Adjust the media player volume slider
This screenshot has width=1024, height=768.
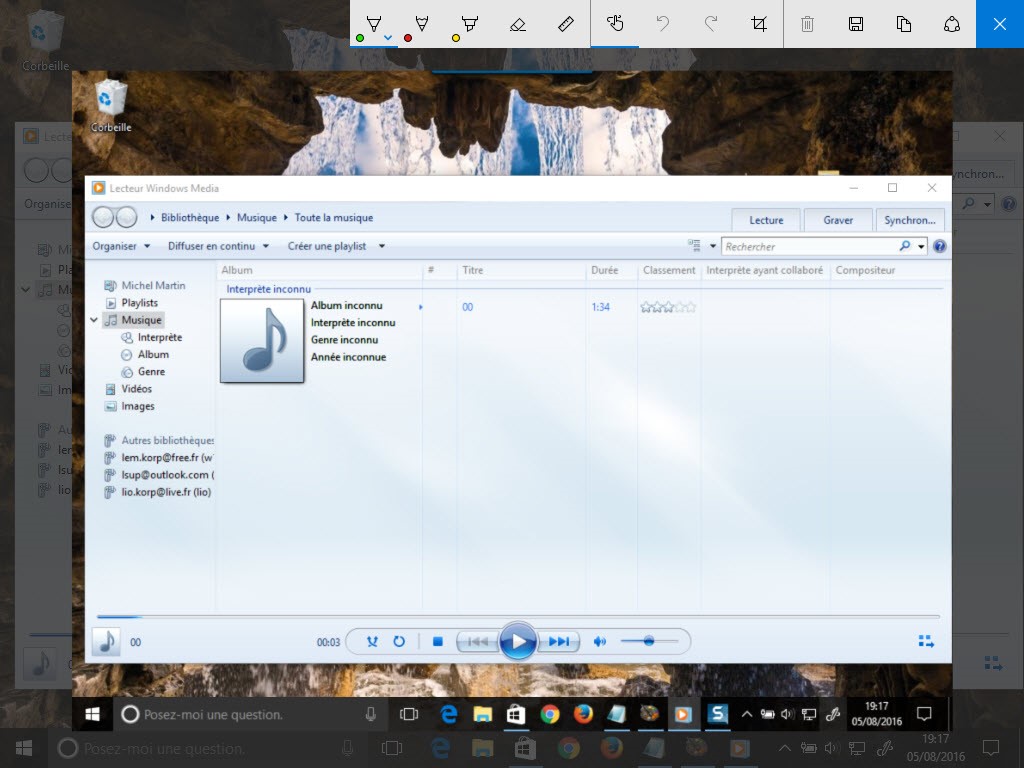point(649,641)
